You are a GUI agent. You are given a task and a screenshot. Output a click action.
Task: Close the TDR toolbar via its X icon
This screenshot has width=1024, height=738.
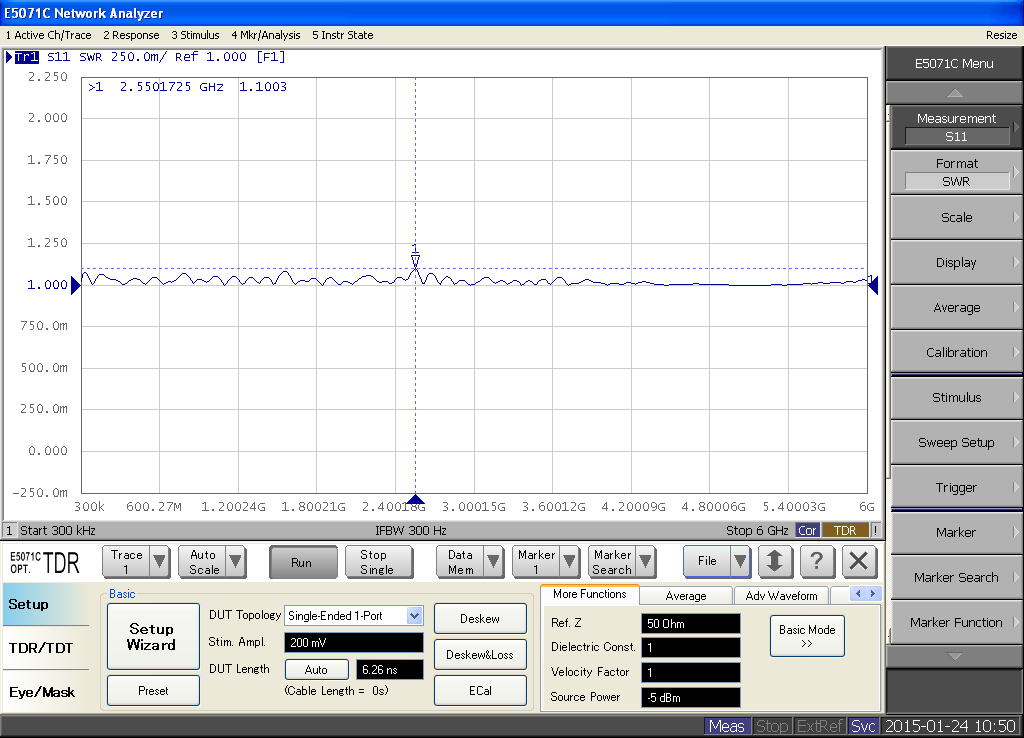pos(858,562)
